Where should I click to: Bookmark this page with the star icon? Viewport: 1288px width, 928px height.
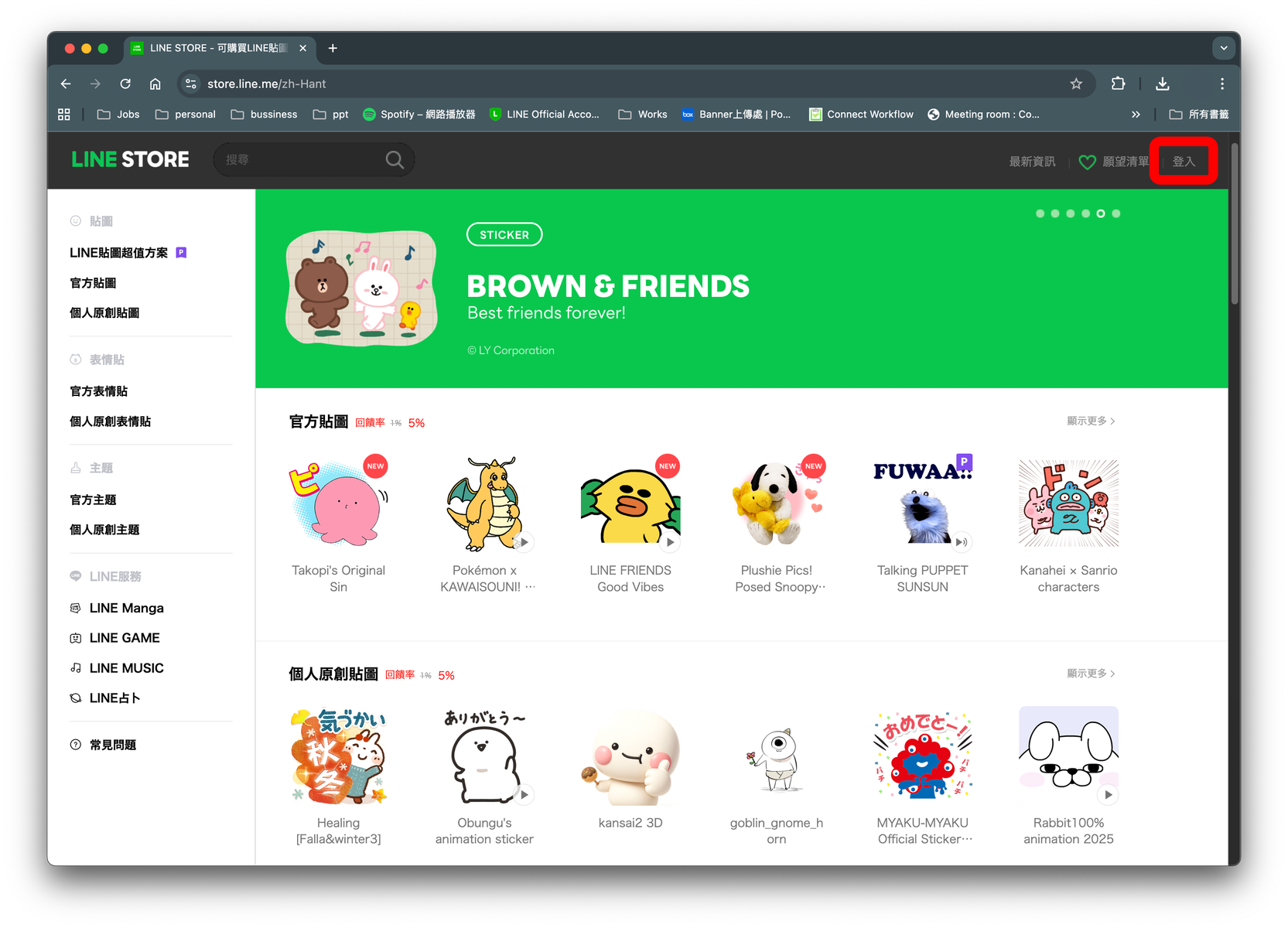pyautogui.click(x=1076, y=84)
